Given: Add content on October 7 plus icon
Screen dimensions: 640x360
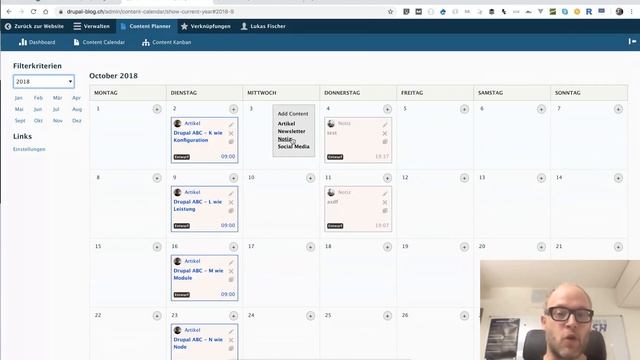Looking at the screenshot, I should click(618, 109).
